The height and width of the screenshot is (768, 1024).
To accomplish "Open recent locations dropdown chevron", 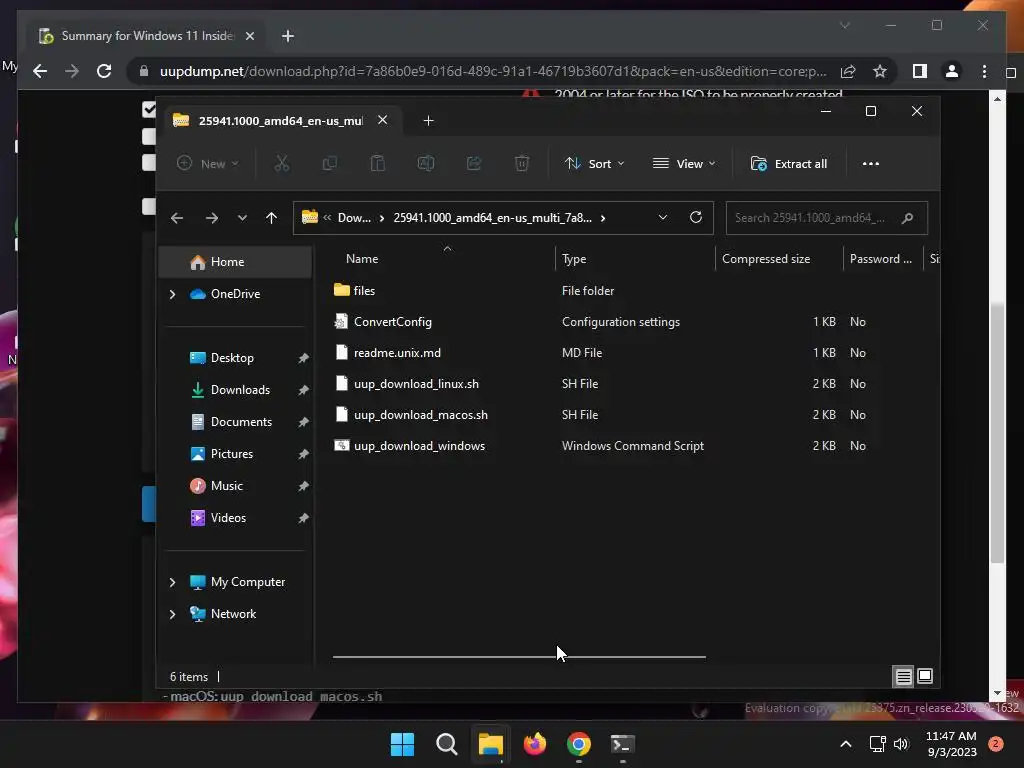I will 242,218.
